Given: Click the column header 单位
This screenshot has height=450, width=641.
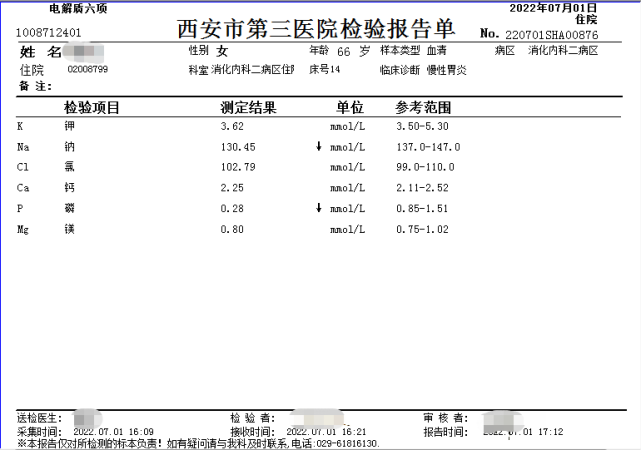Looking at the screenshot, I should 350,107.
